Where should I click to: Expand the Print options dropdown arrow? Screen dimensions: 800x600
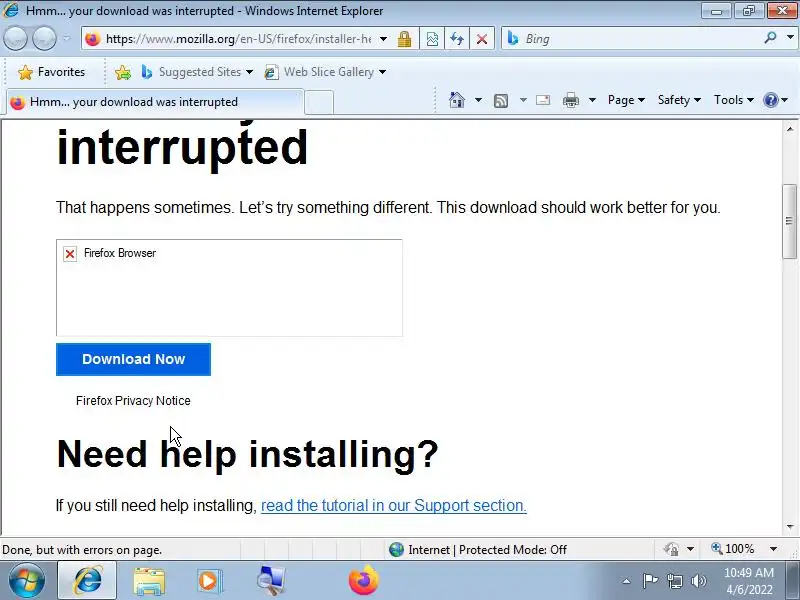592,100
